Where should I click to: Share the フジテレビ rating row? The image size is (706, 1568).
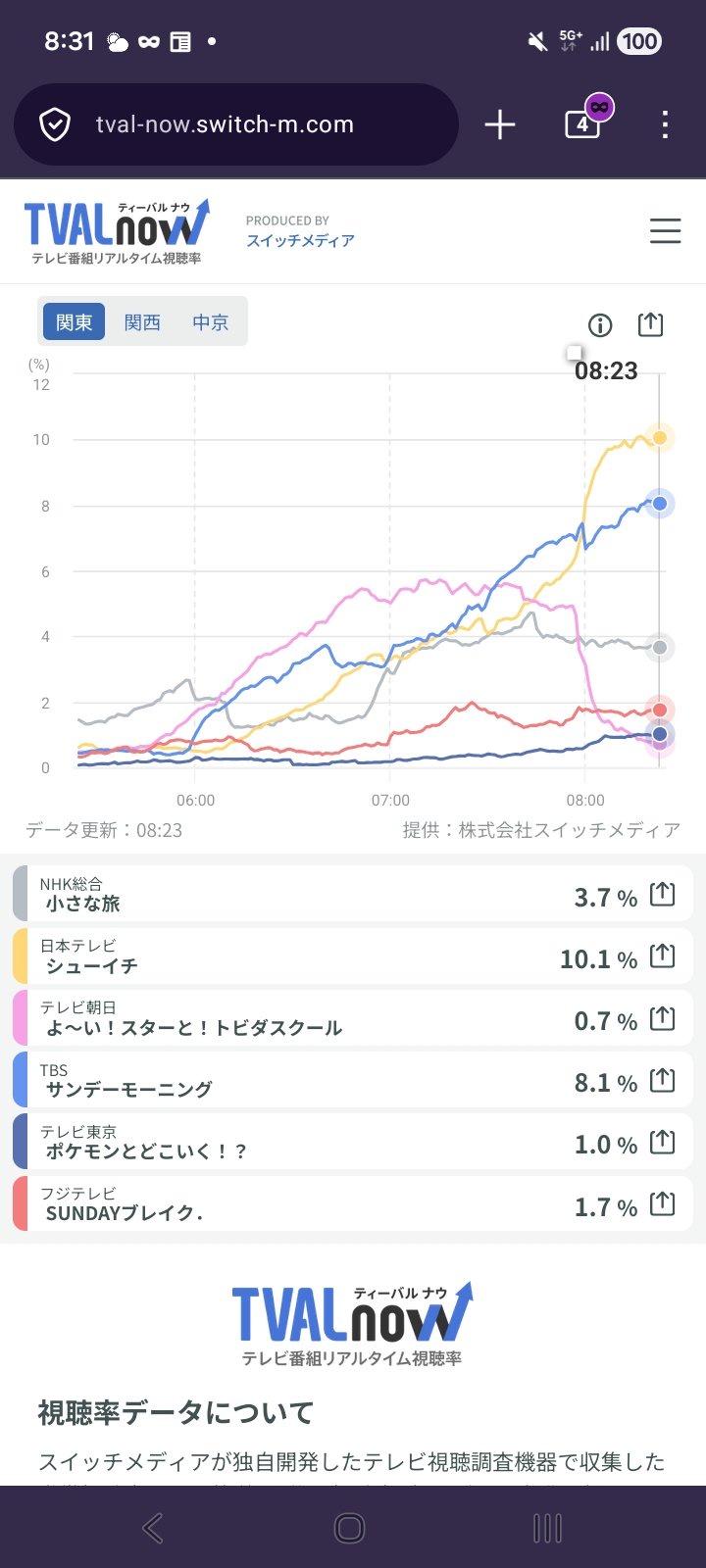click(x=663, y=1203)
